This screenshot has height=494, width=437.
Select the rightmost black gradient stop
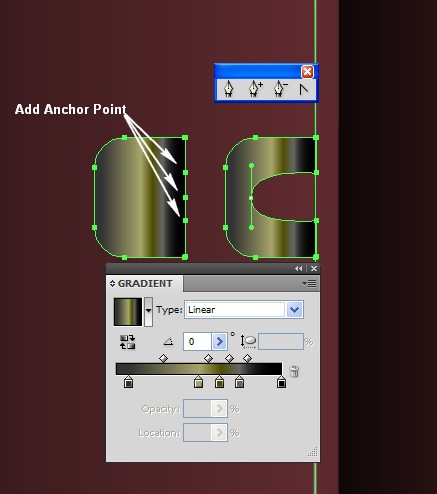tap(281, 382)
